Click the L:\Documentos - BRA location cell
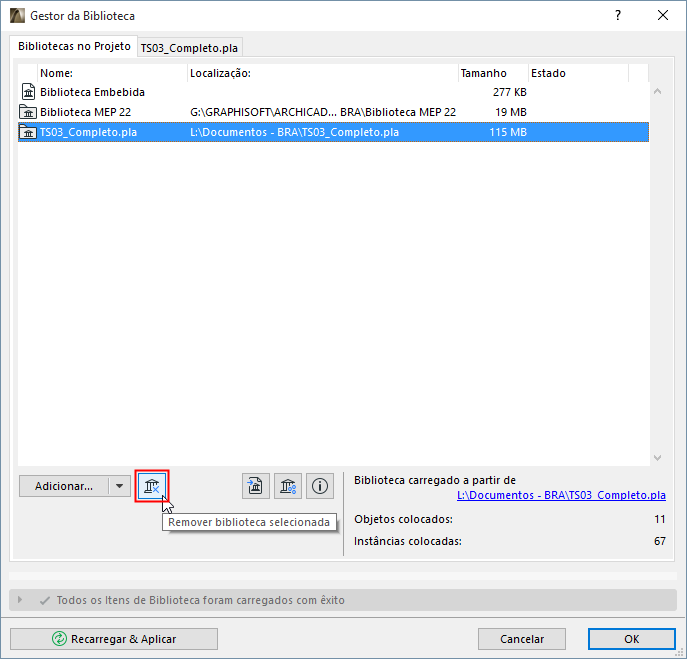687x659 pixels. click(294, 132)
